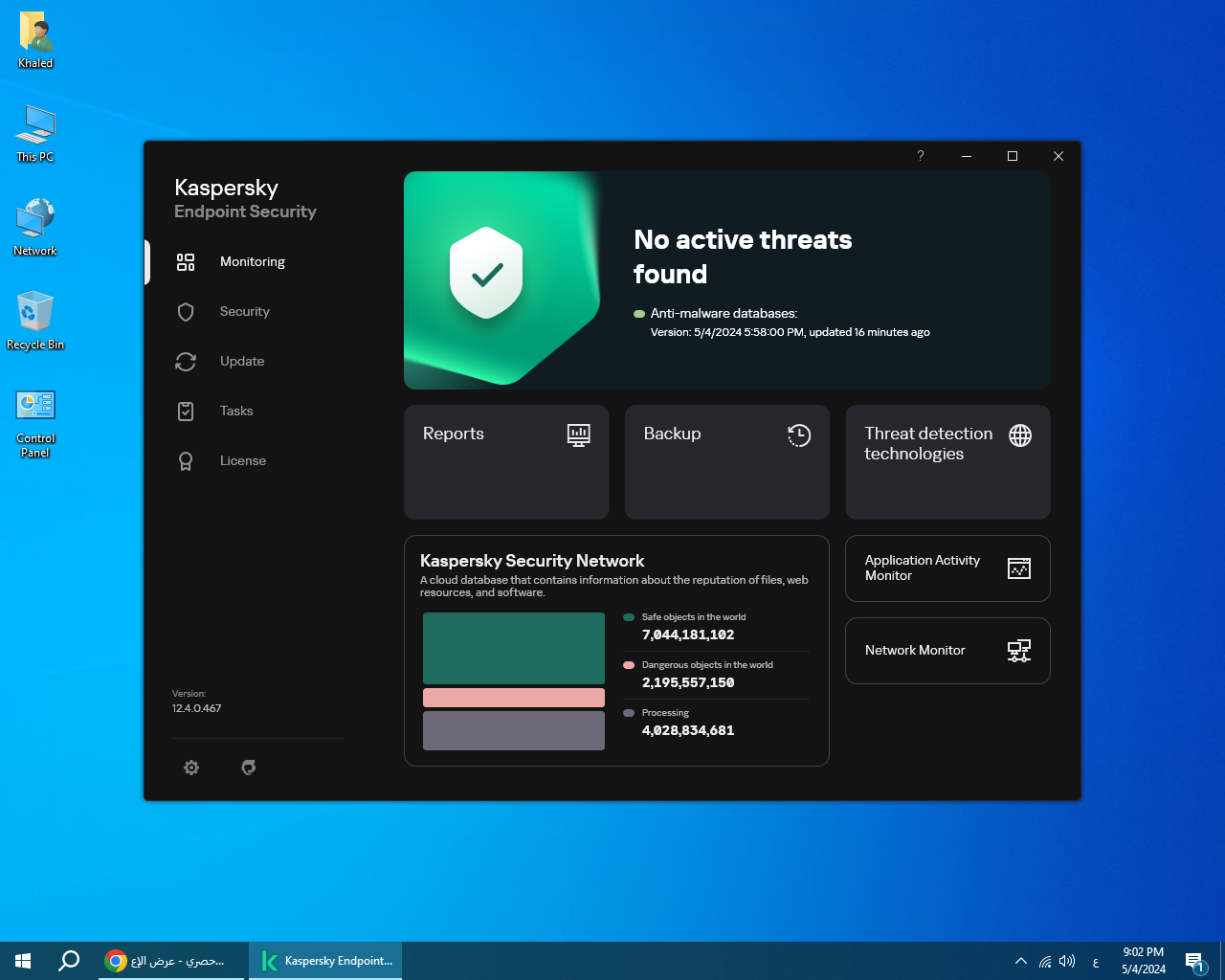This screenshot has width=1225, height=980.
Task: Click the version number 12.4.0.467
Action: [197, 708]
